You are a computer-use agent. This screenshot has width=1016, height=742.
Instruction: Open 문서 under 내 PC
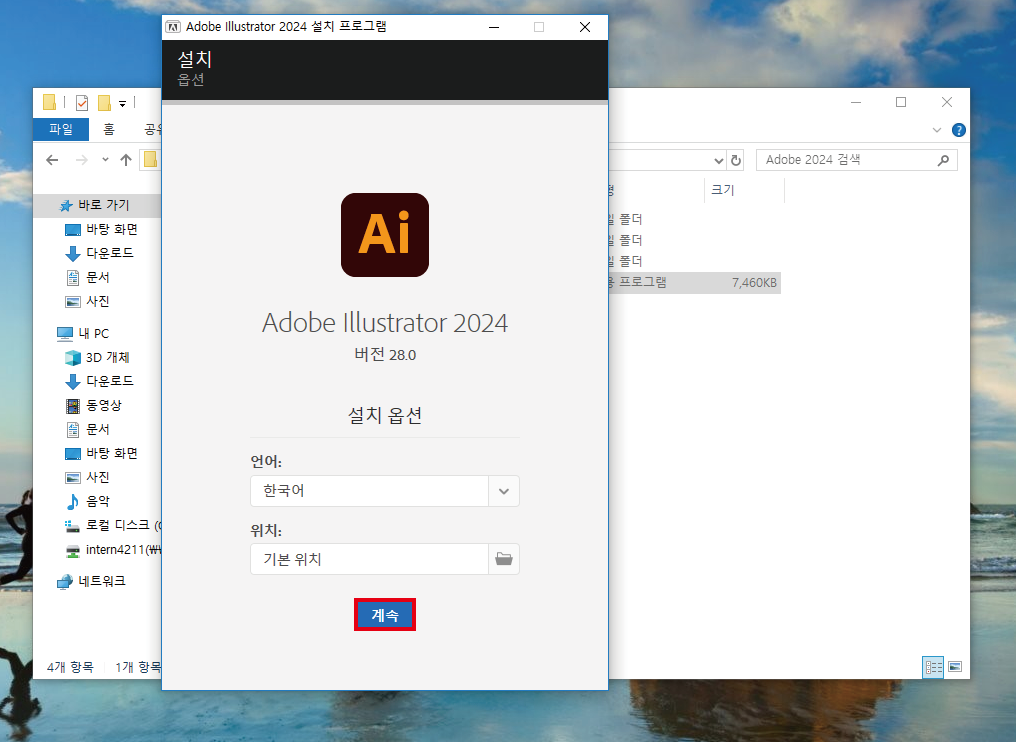point(87,429)
